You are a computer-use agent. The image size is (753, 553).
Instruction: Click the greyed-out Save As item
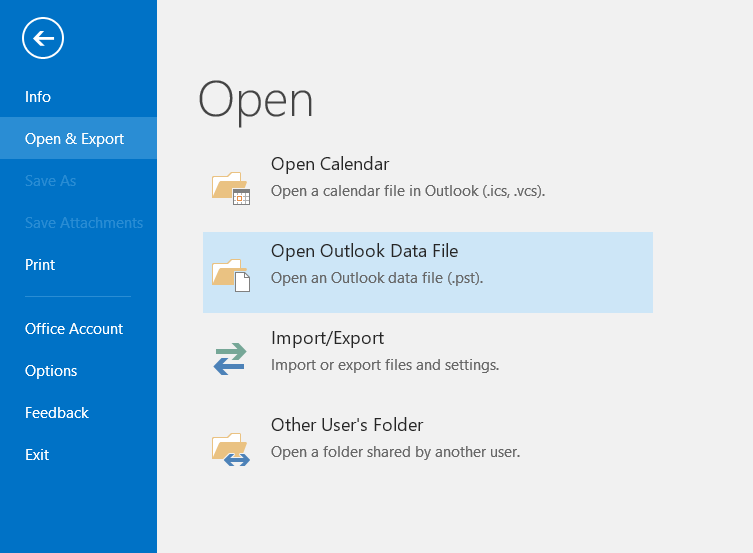click(50, 181)
